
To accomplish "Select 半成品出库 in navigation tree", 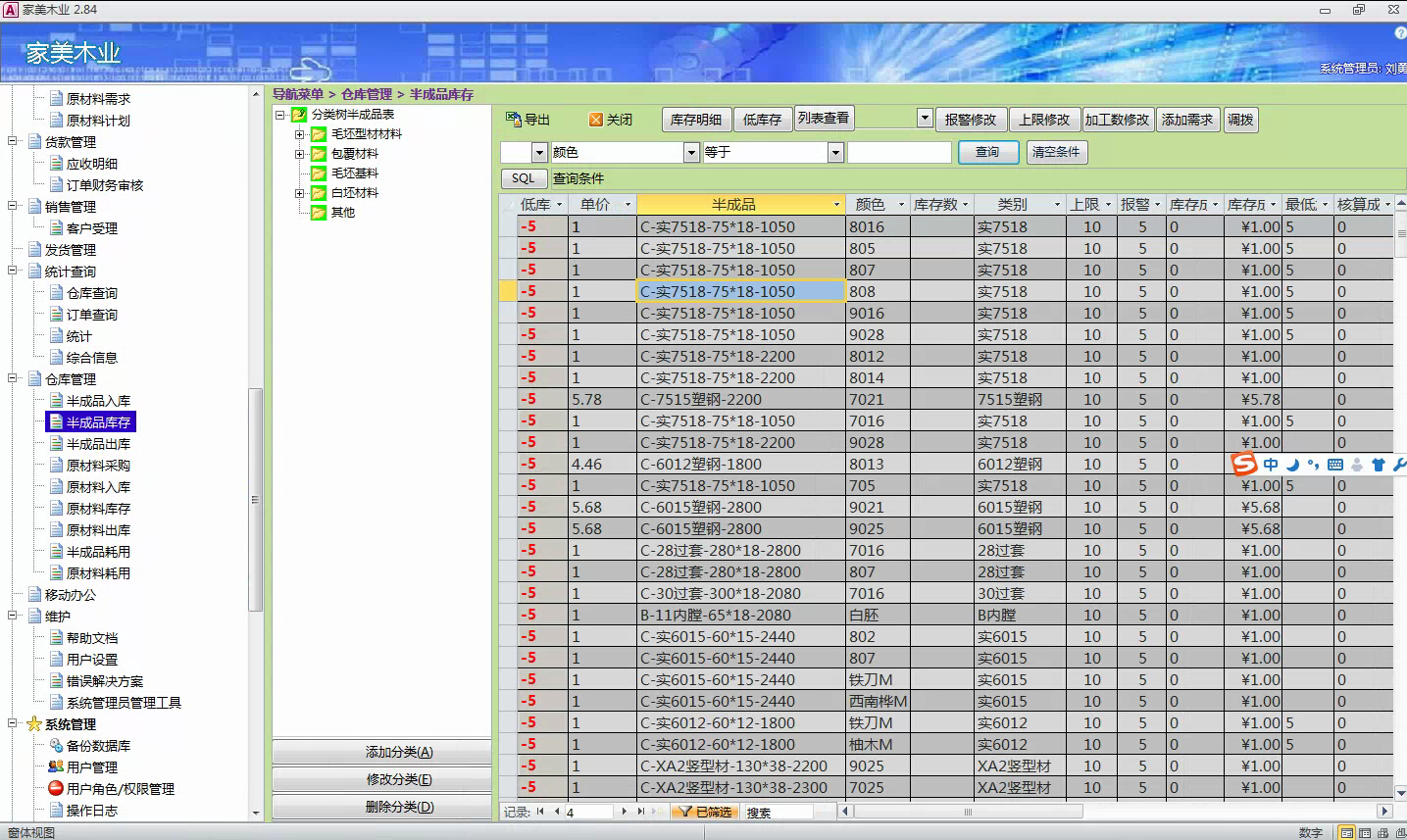I will click(98, 444).
